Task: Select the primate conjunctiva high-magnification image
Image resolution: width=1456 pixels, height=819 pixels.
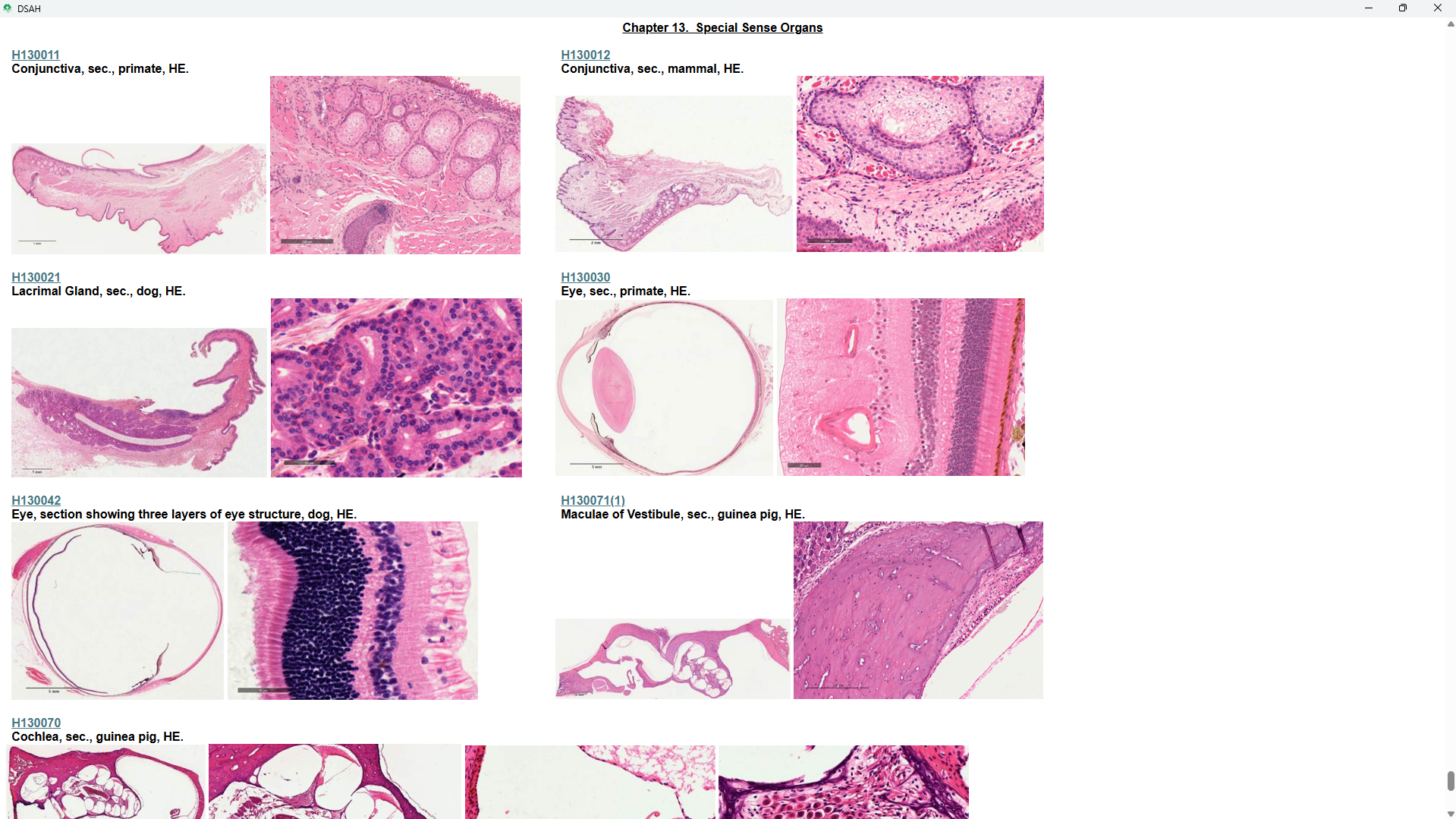Action: tap(395, 165)
